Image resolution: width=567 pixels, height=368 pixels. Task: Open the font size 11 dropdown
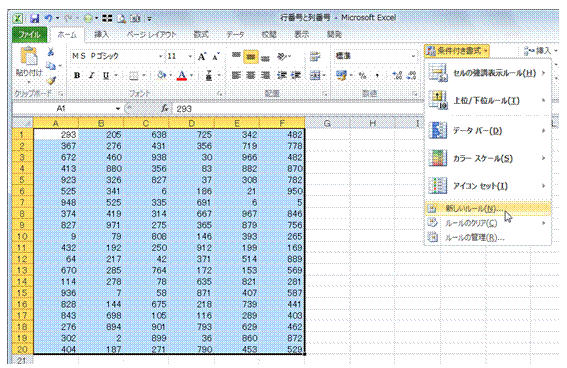coord(190,56)
